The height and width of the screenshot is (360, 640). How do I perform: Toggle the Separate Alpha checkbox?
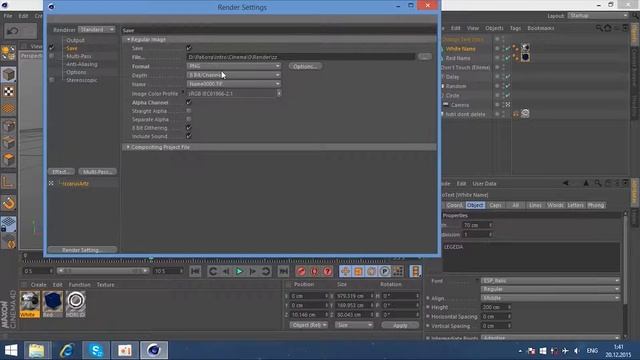(x=189, y=119)
